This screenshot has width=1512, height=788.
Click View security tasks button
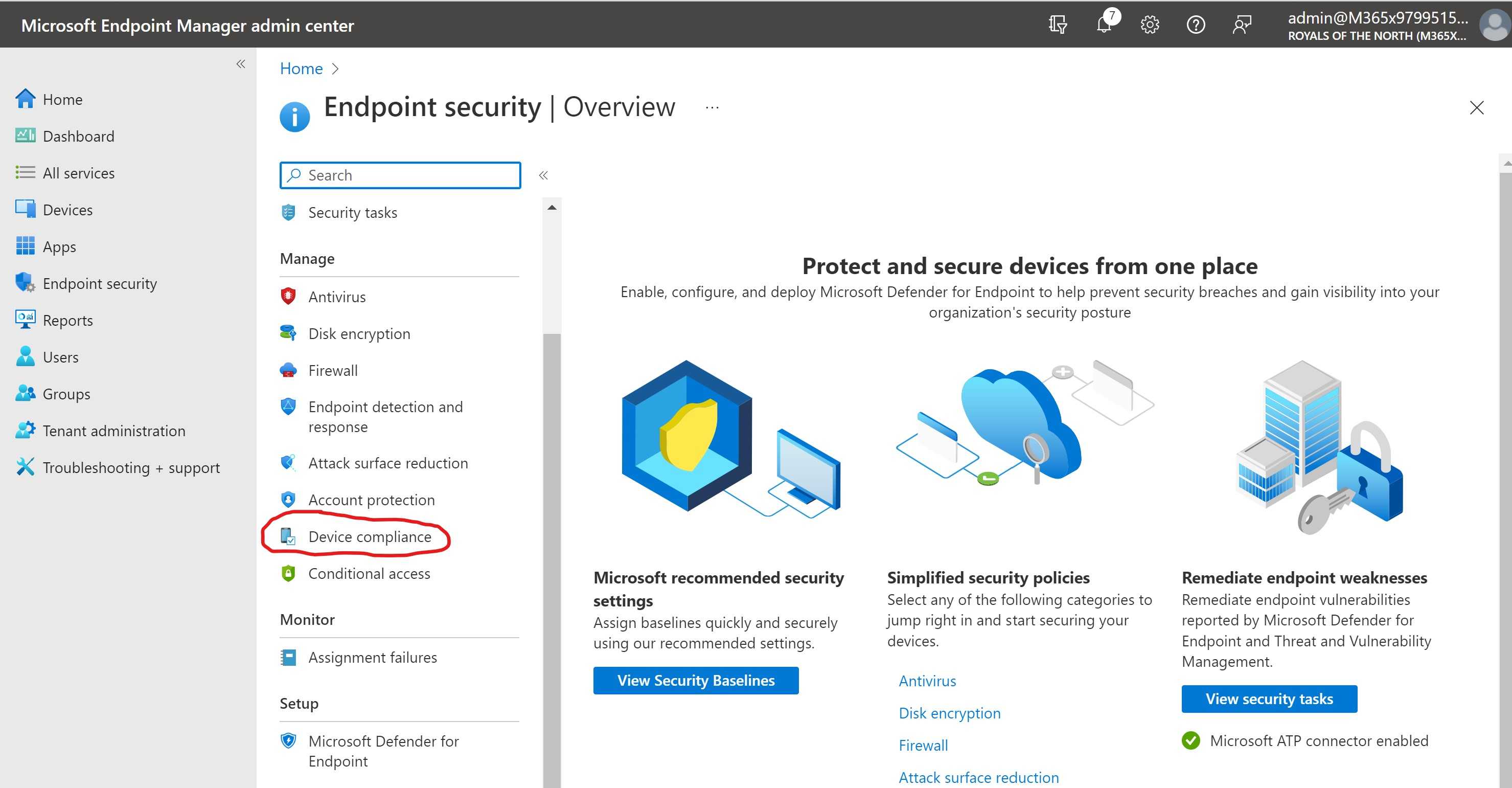click(x=1269, y=699)
